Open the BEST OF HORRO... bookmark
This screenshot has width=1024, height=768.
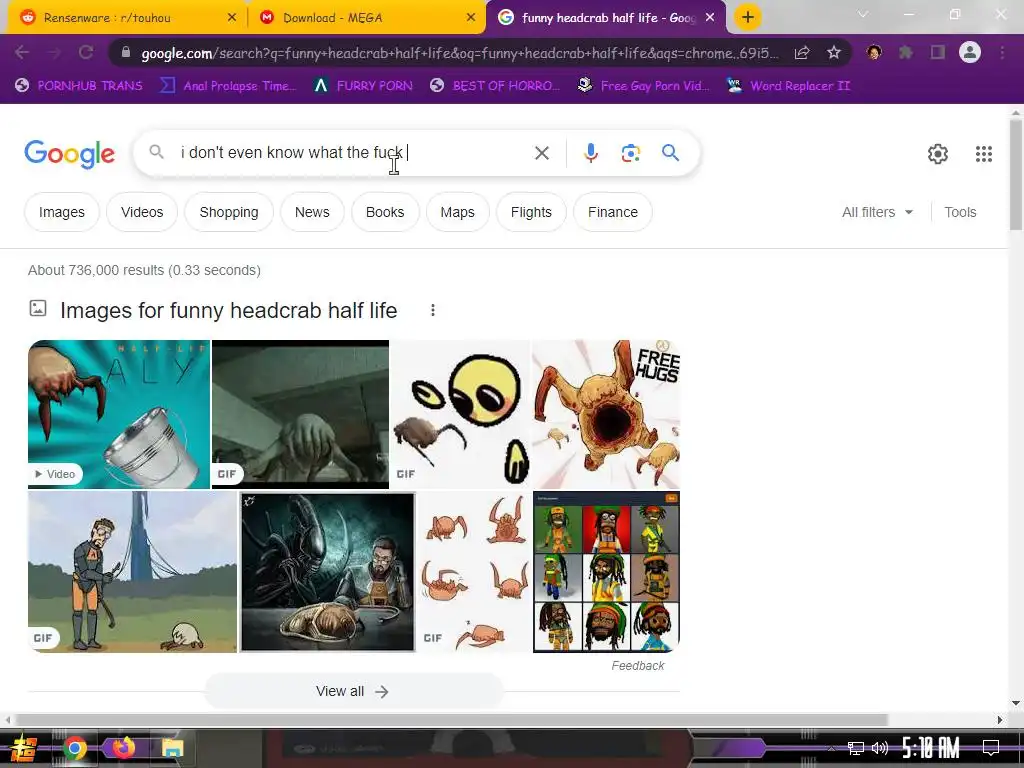[x=495, y=86]
